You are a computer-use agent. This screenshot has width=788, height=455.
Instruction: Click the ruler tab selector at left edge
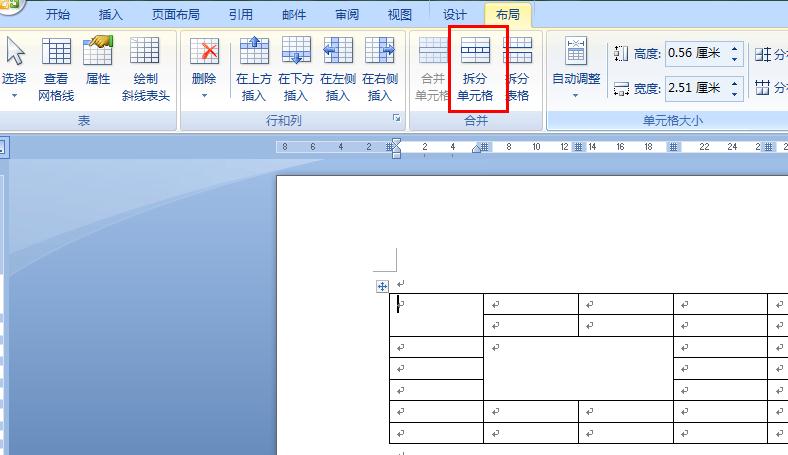[3, 147]
